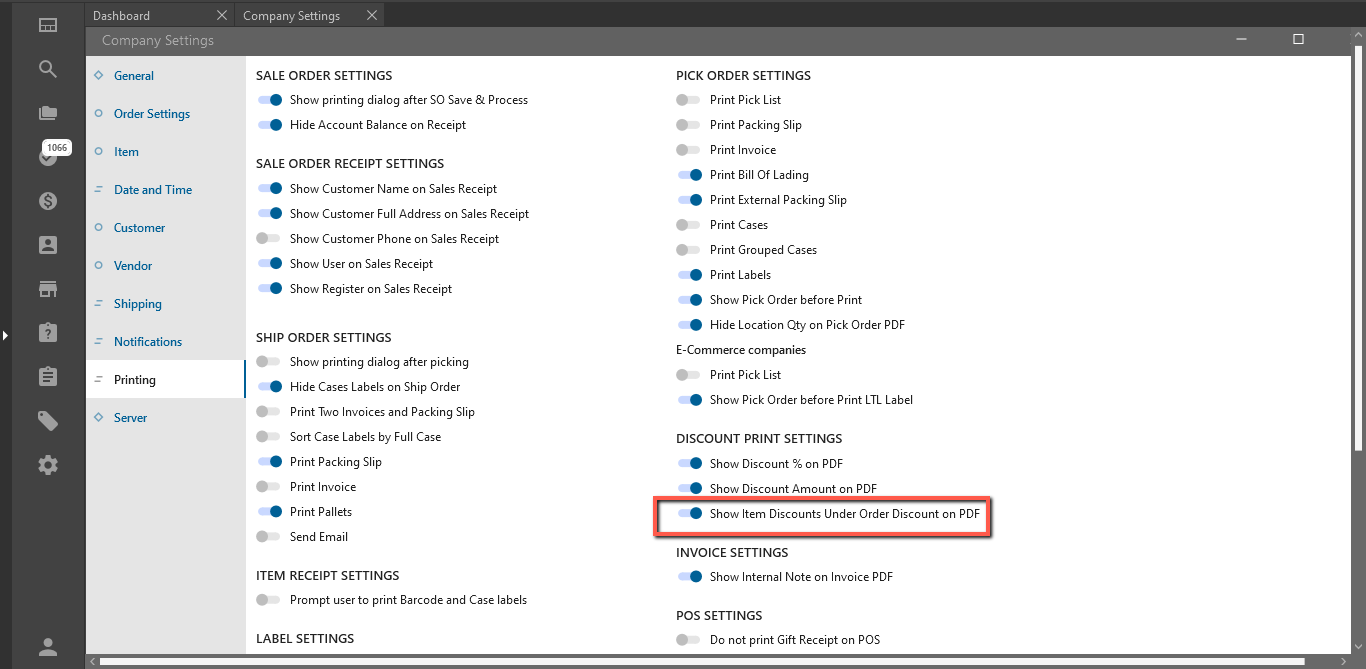
Task: Enable the Print Pick List toggle under Pick Order Settings
Action: tap(688, 100)
